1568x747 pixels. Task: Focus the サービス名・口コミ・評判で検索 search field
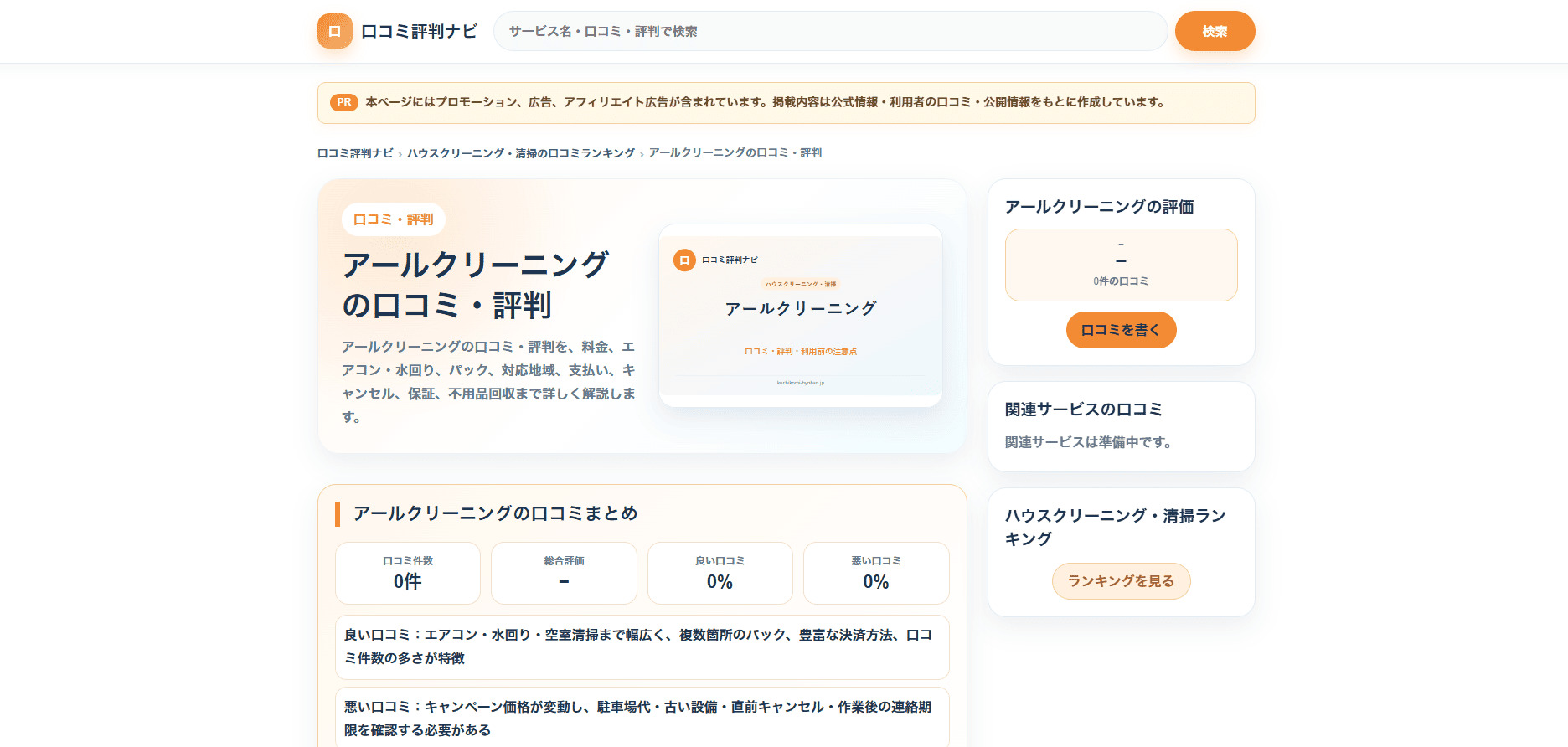[830, 31]
